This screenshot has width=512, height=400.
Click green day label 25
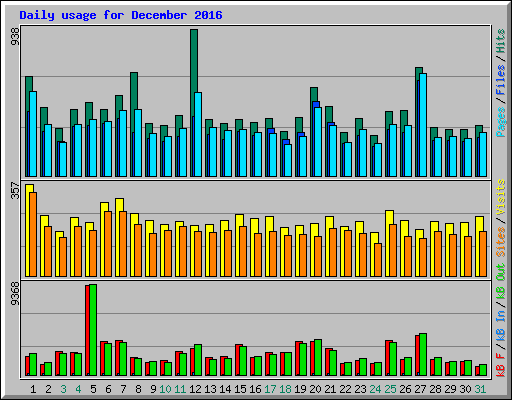(x=390, y=389)
